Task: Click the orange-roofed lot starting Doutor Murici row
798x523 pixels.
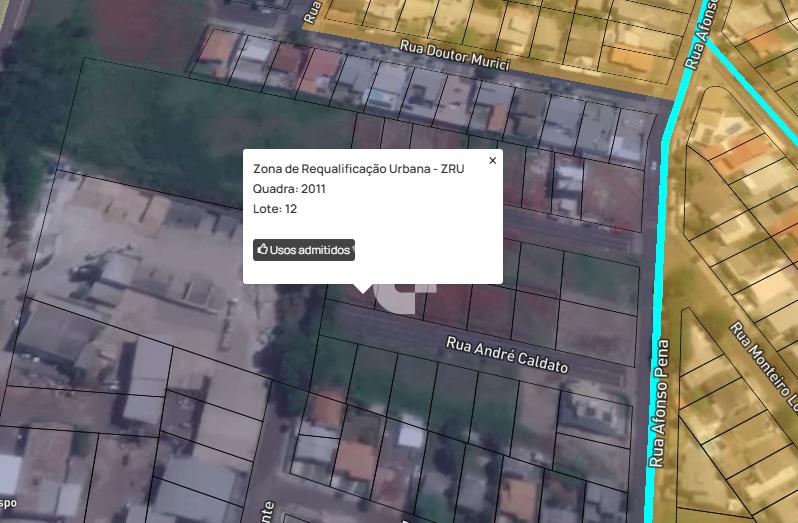Action: pyautogui.click(x=216, y=53)
